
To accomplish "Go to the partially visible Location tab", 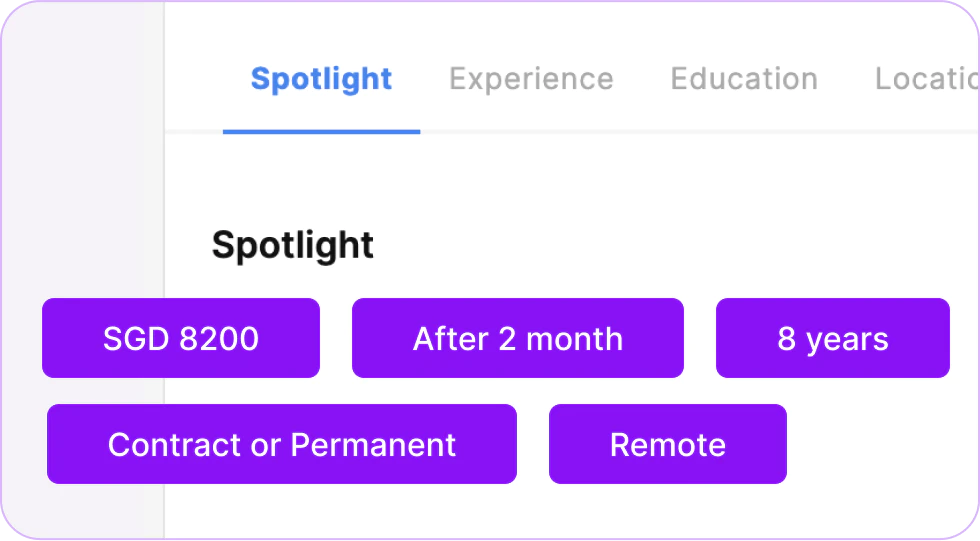I will coord(924,79).
